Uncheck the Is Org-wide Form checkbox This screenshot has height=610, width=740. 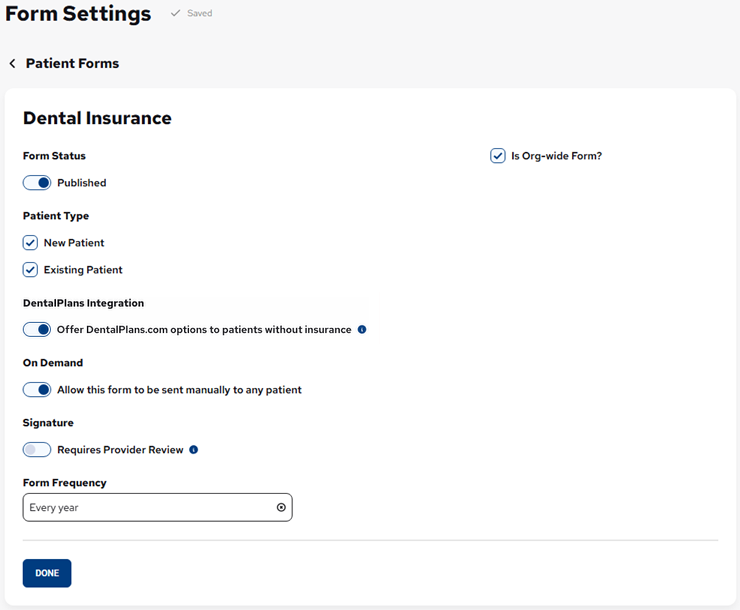point(498,156)
